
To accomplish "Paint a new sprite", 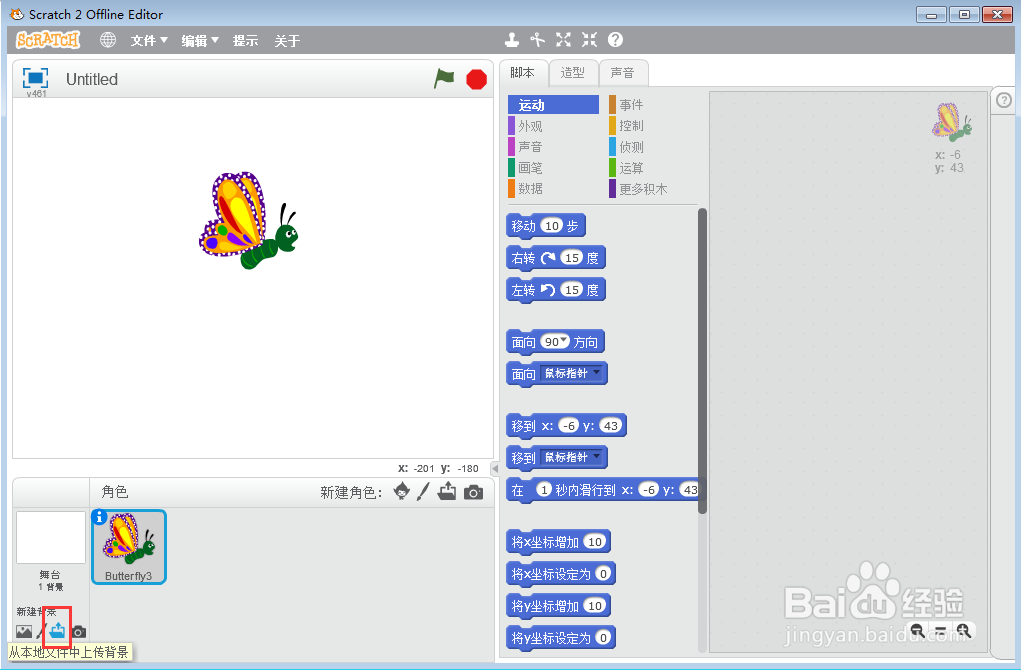I will click(423, 492).
